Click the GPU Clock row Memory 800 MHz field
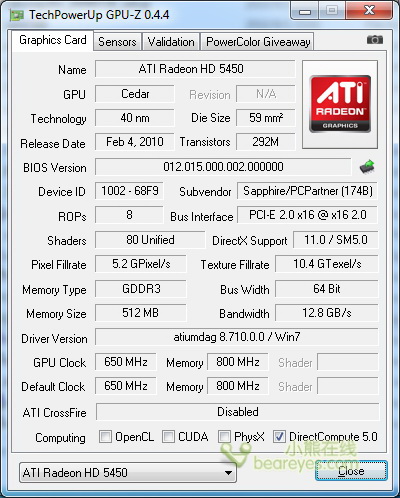 click(x=238, y=362)
